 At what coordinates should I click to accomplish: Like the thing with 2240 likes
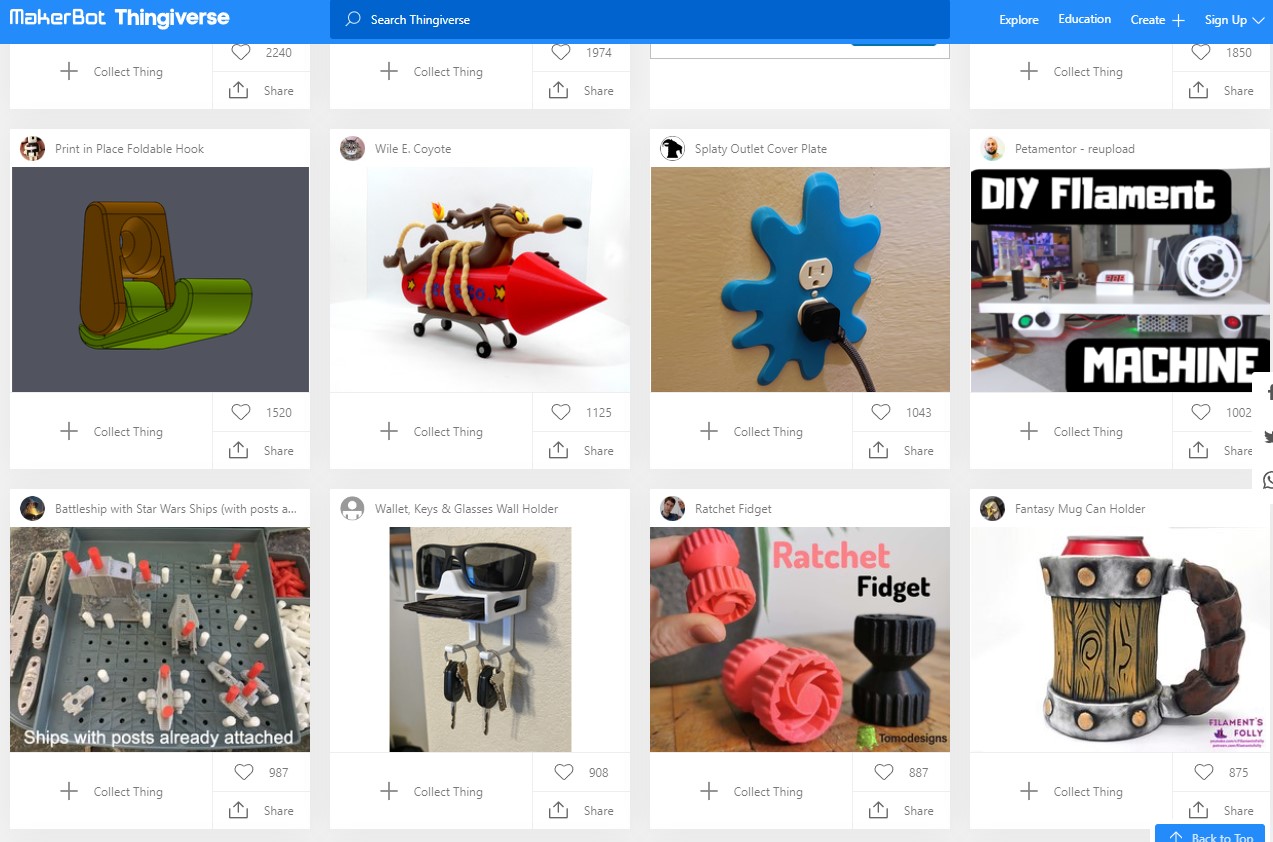[241, 52]
